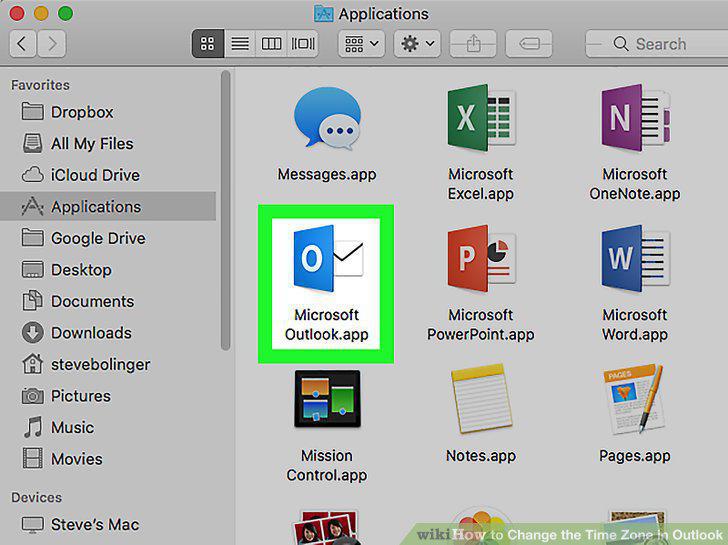Select Pictures in sidebar
728x545 pixels.
click(108, 396)
